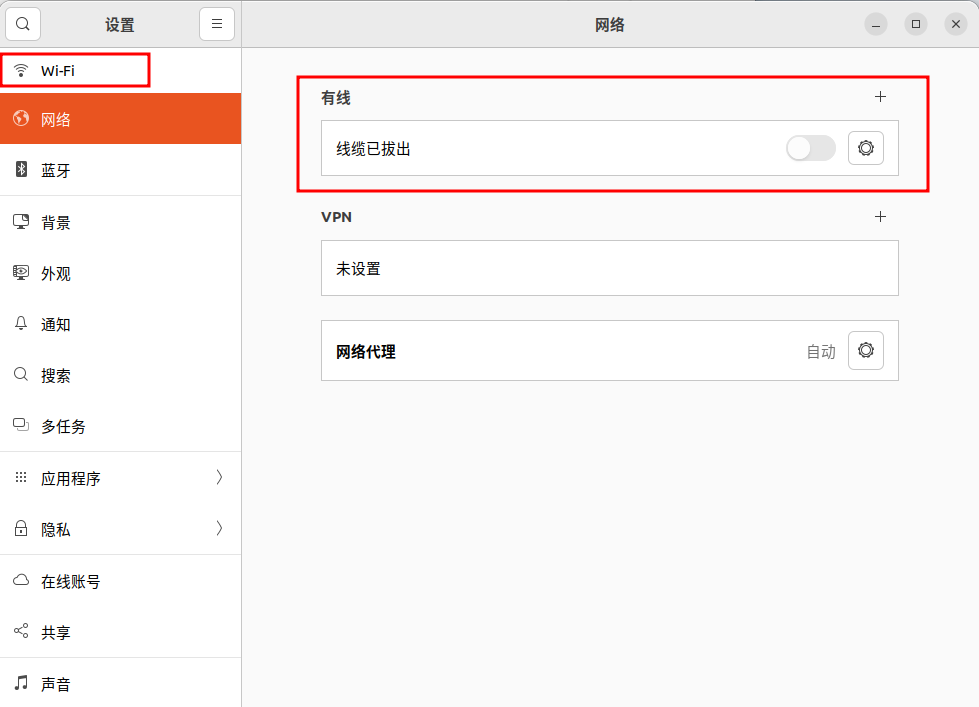Toggle the 线缆已拔出 wired switch

810,148
